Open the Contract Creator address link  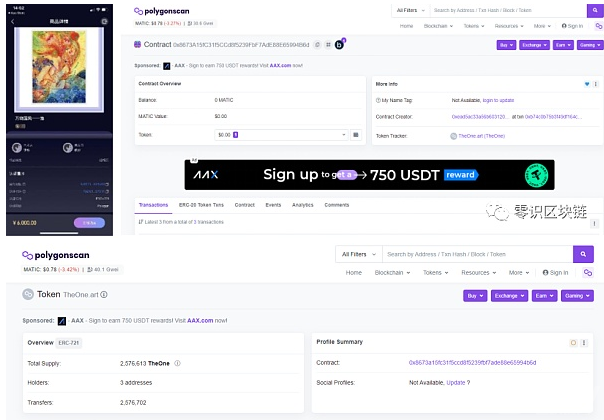(480, 117)
